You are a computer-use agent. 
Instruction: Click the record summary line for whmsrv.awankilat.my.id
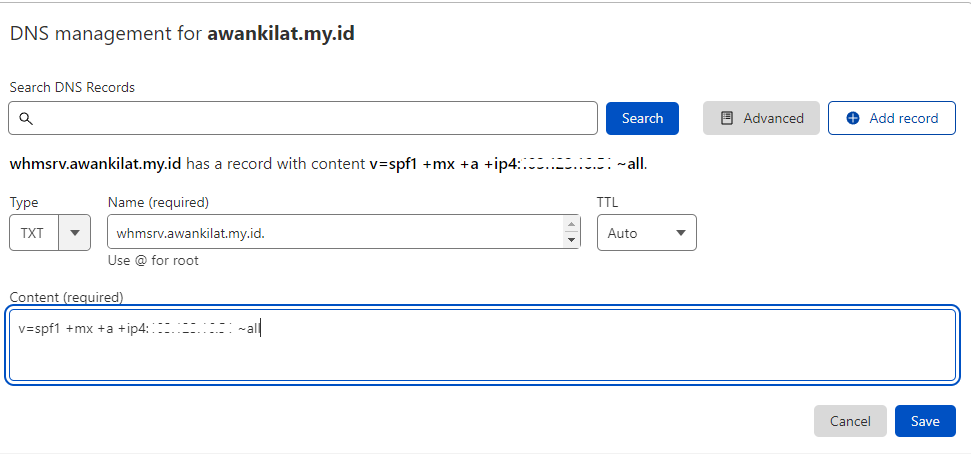(x=329, y=164)
